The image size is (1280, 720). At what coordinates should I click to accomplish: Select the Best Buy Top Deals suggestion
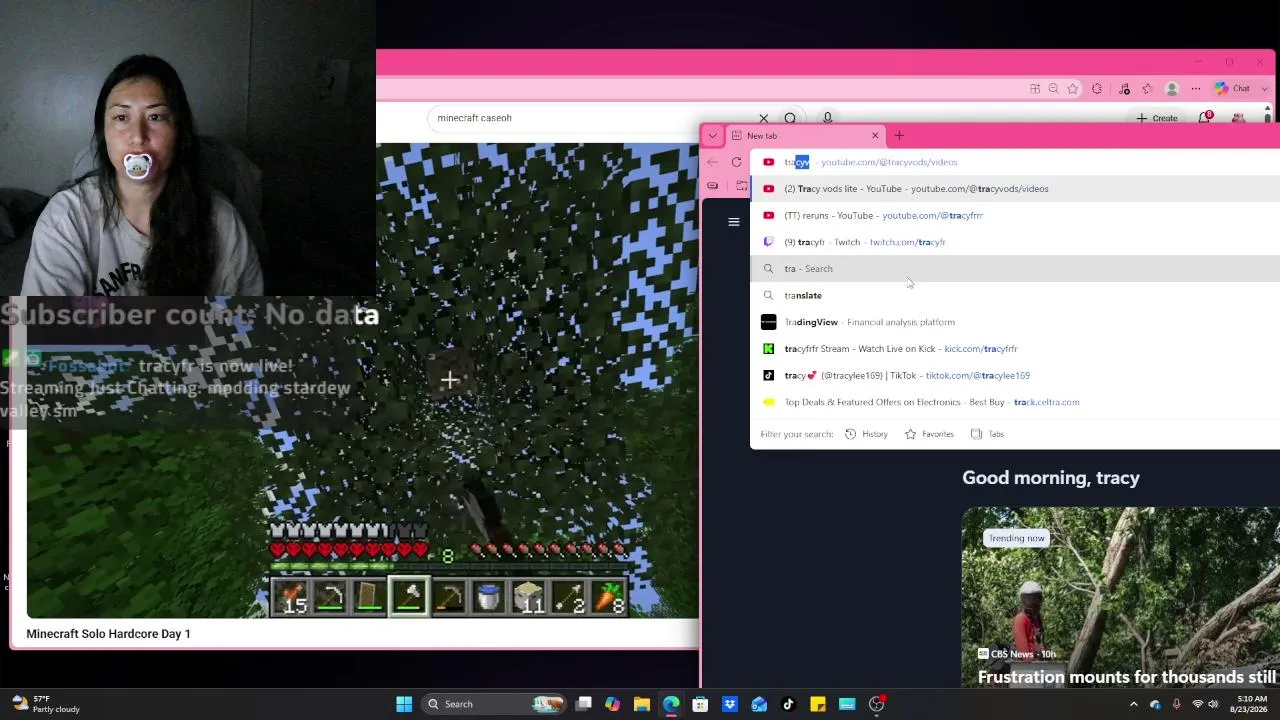tap(1015, 402)
